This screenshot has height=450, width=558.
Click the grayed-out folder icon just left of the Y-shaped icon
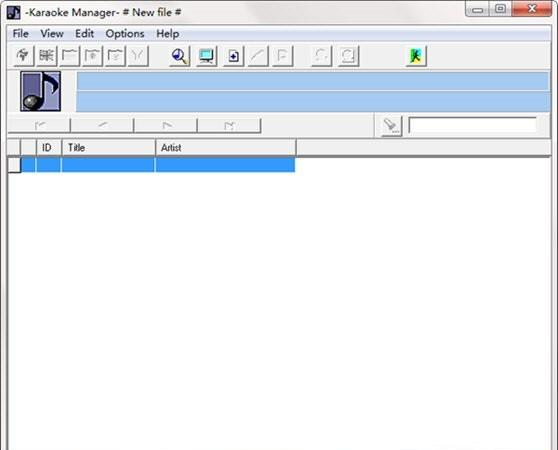[115, 56]
